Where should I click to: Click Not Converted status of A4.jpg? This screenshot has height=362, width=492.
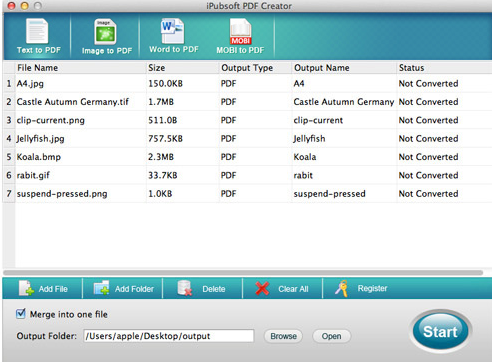[428, 83]
